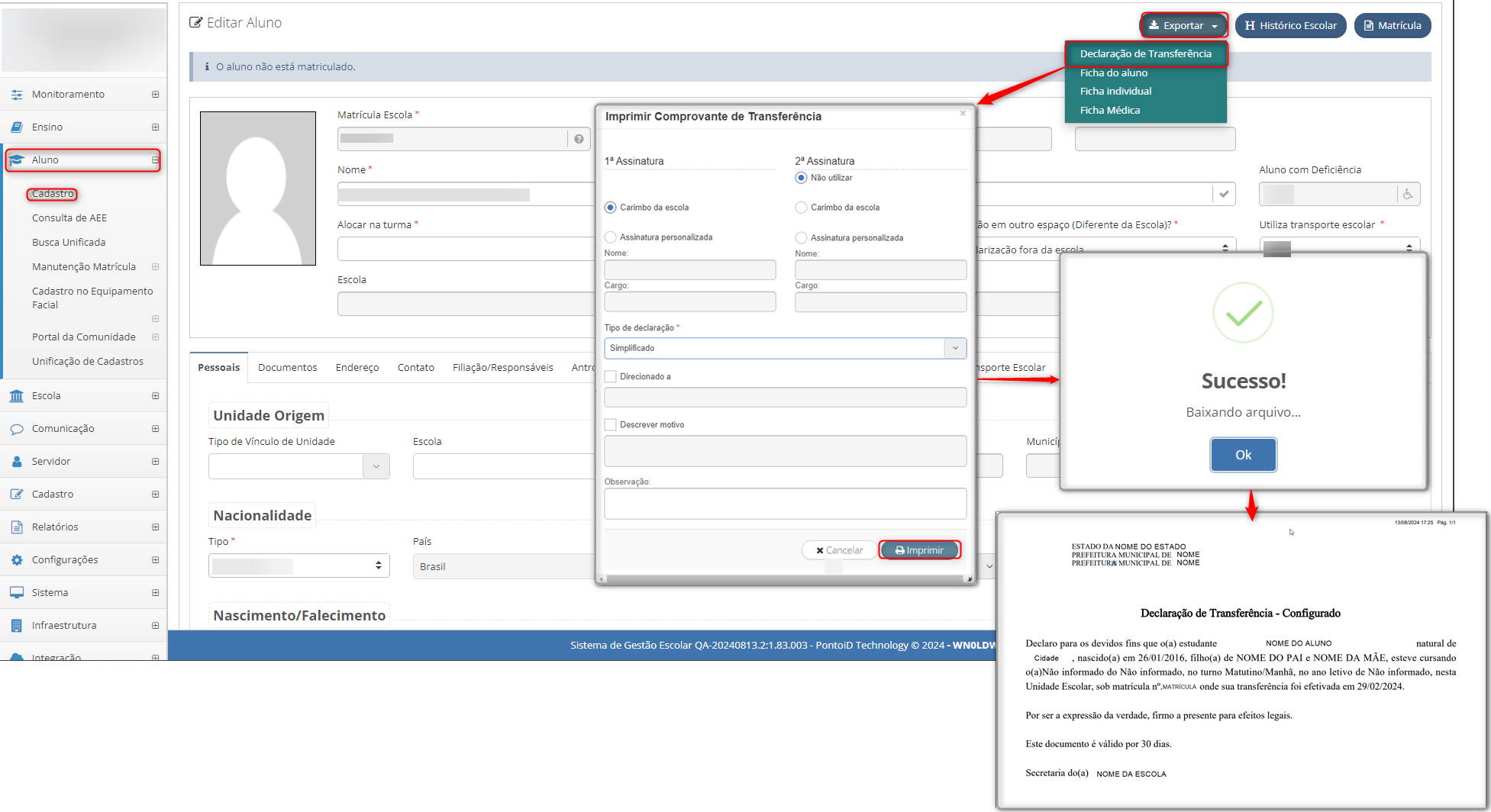Choose Ficha individual from Exportar menu

pos(1115,92)
